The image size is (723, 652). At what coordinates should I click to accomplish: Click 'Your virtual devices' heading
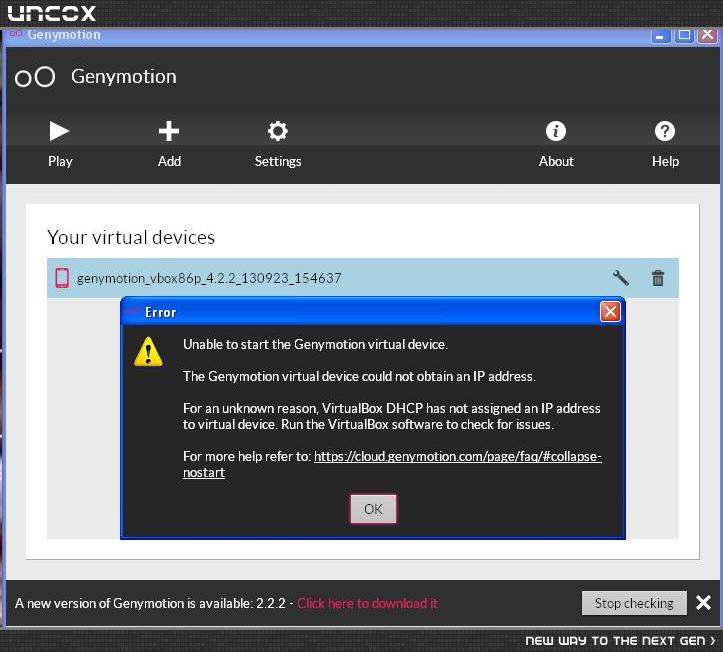(x=131, y=237)
